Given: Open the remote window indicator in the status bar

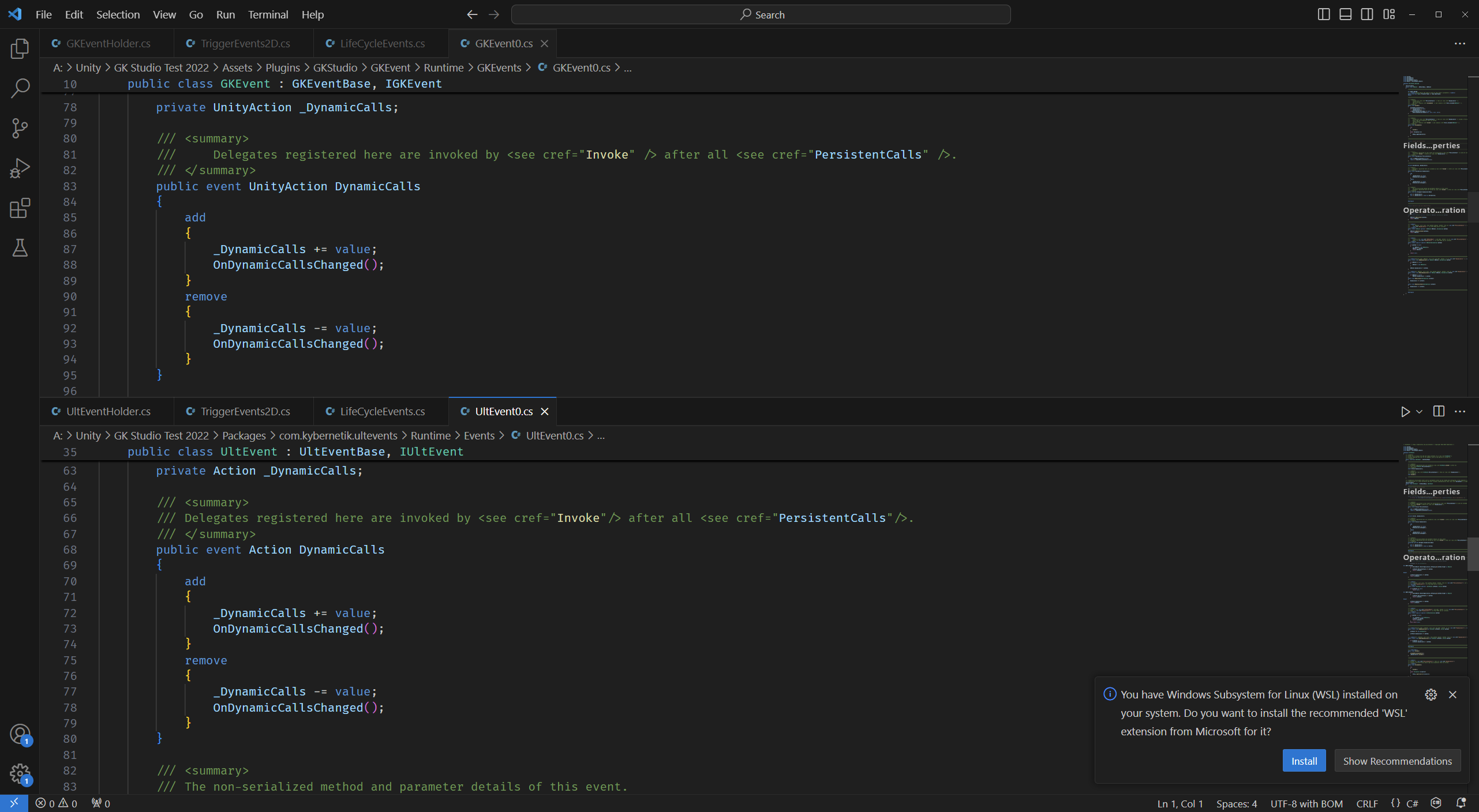Looking at the screenshot, I should (14, 803).
